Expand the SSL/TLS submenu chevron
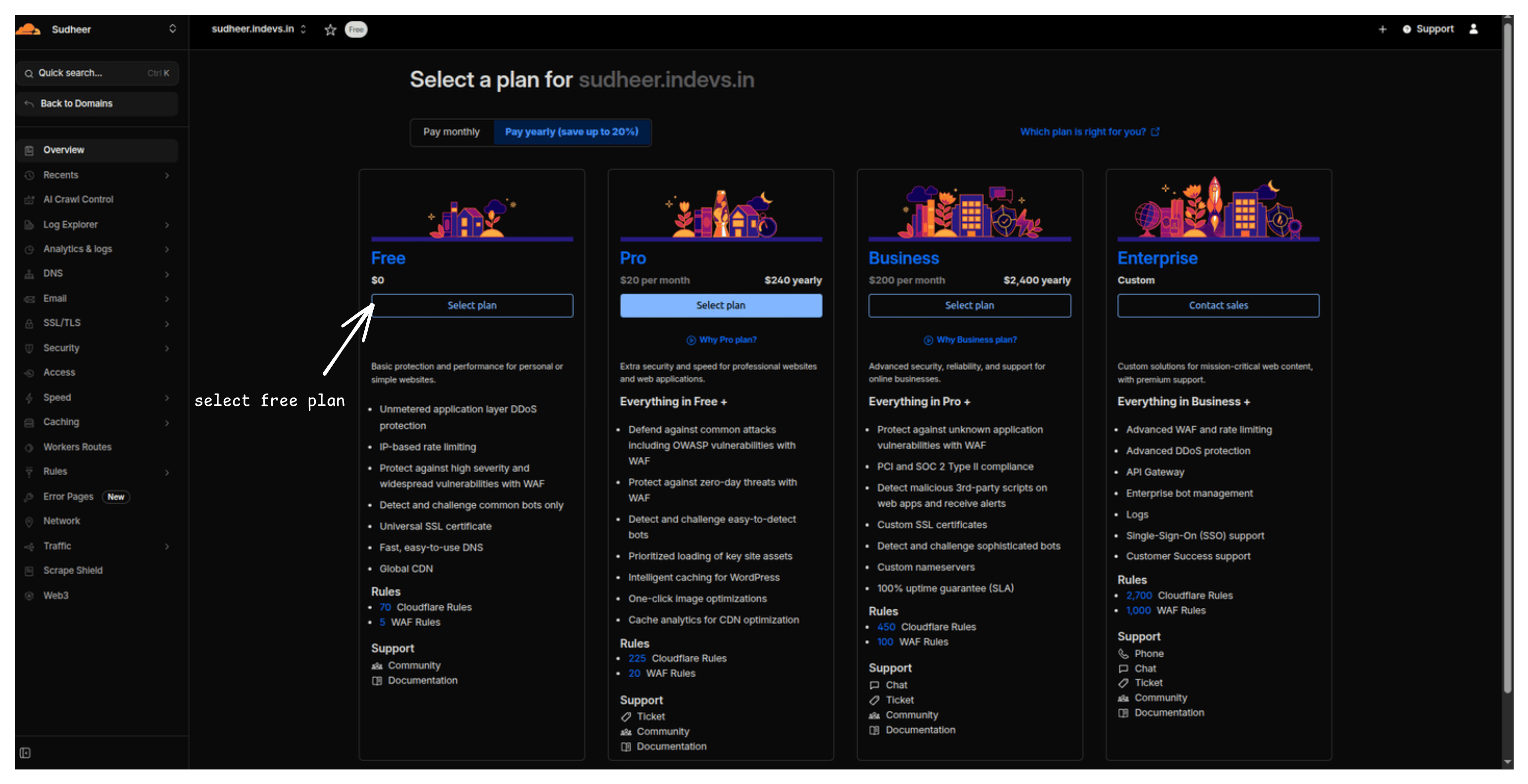 click(x=167, y=324)
